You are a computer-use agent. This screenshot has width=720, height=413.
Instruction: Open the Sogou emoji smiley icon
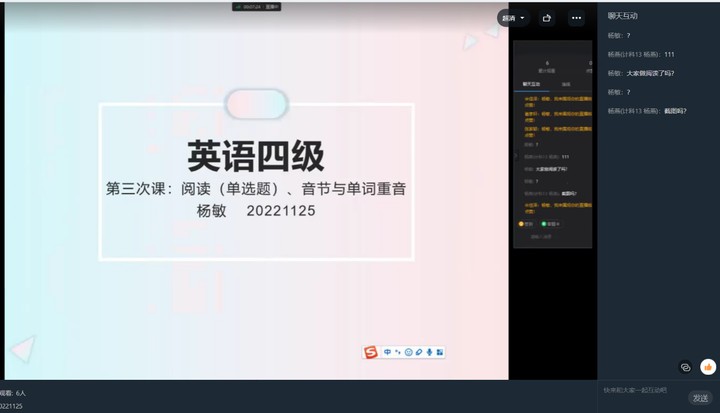click(x=409, y=352)
